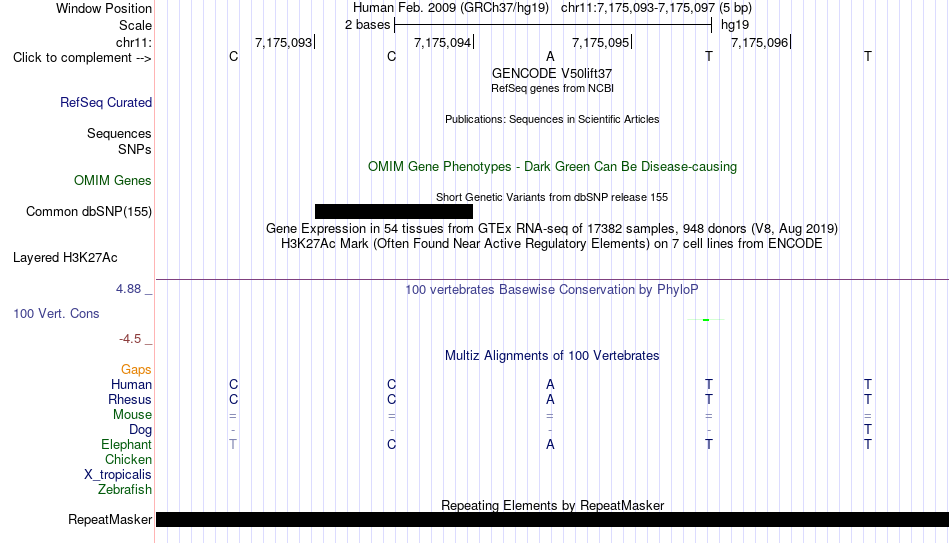
Task: Select 'Short Genetic Variants from dbSNP release 155'
Action: click(552, 198)
